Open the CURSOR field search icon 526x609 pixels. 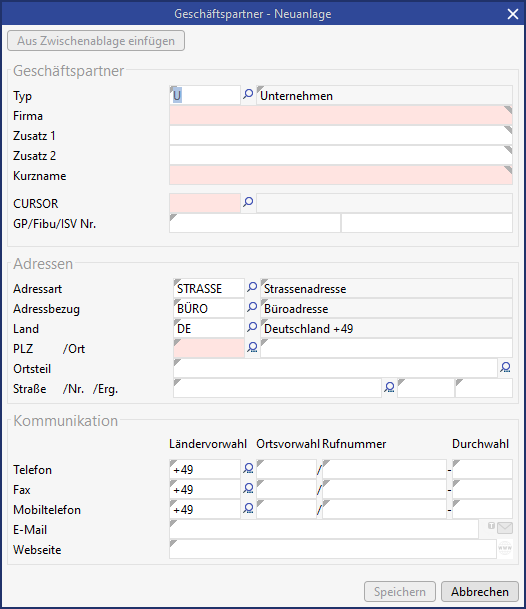point(248,202)
